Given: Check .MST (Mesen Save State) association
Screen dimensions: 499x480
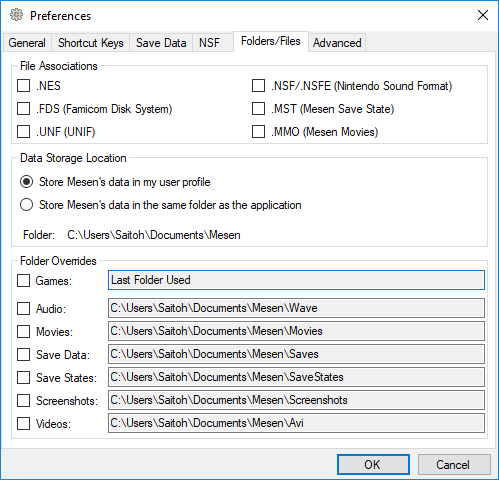Looking at the screenshot, I should pyautogui.click(x=258, y=109).
